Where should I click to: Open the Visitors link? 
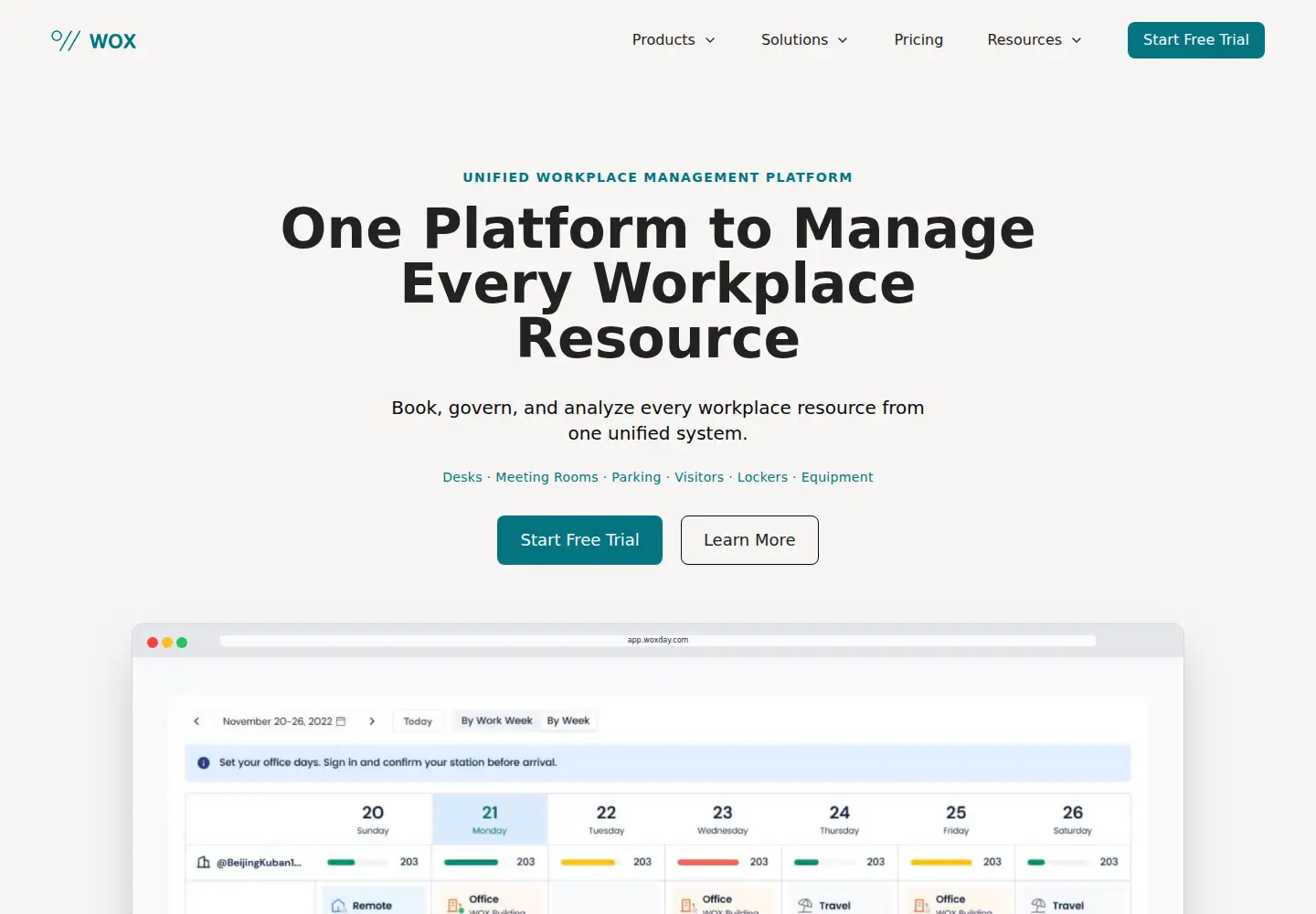click(699, 477)
